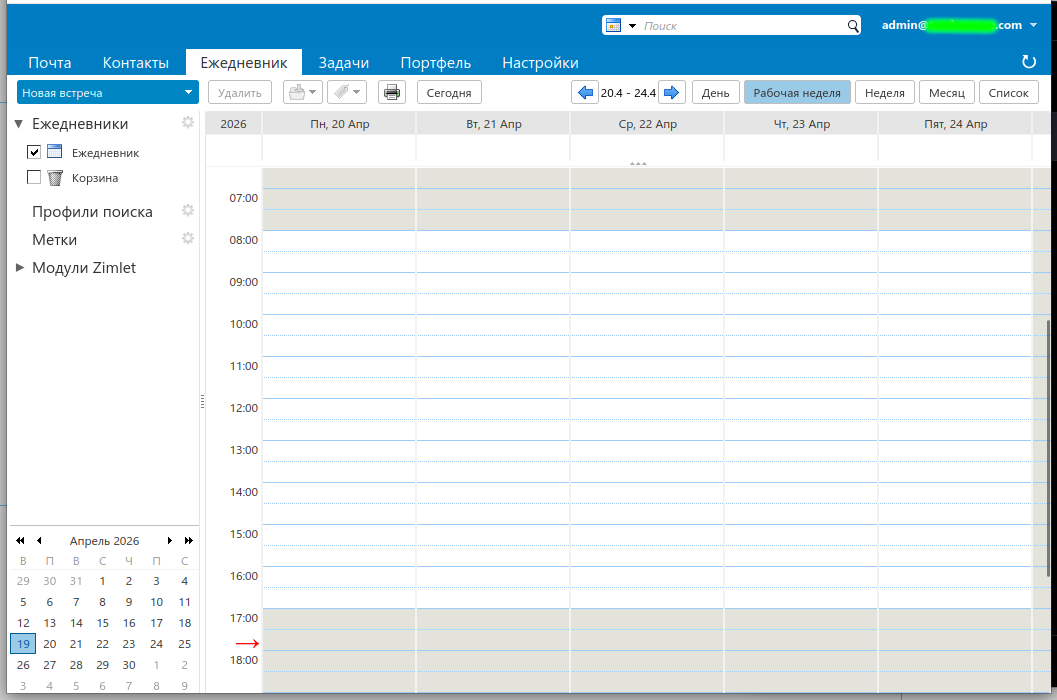Viewport: 1057px width, 700px height.
Task: Uncheck the Ежедневник calendar checkbox
Action: [34, 152]
